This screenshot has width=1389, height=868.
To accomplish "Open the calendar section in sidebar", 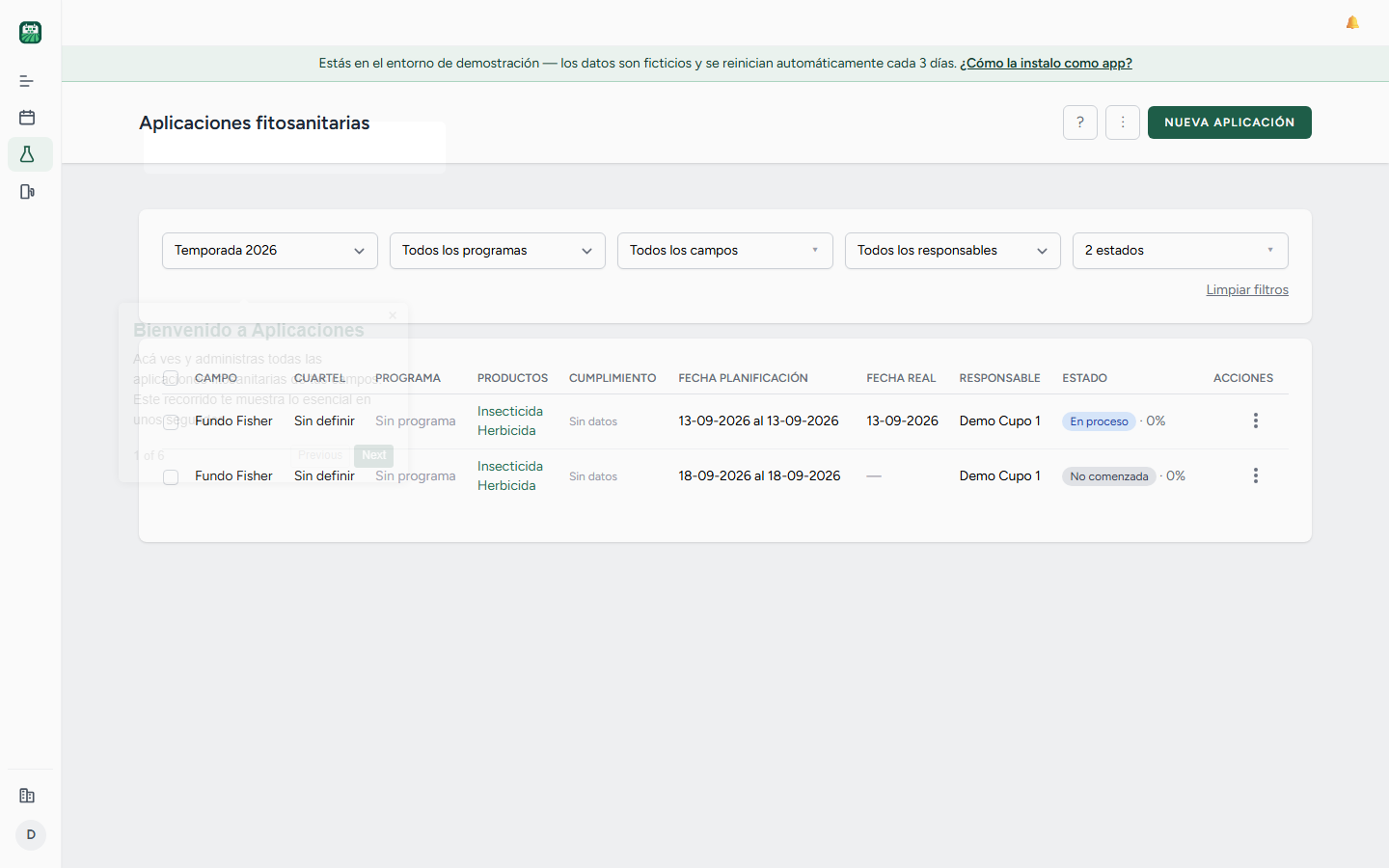I will 27,118.
